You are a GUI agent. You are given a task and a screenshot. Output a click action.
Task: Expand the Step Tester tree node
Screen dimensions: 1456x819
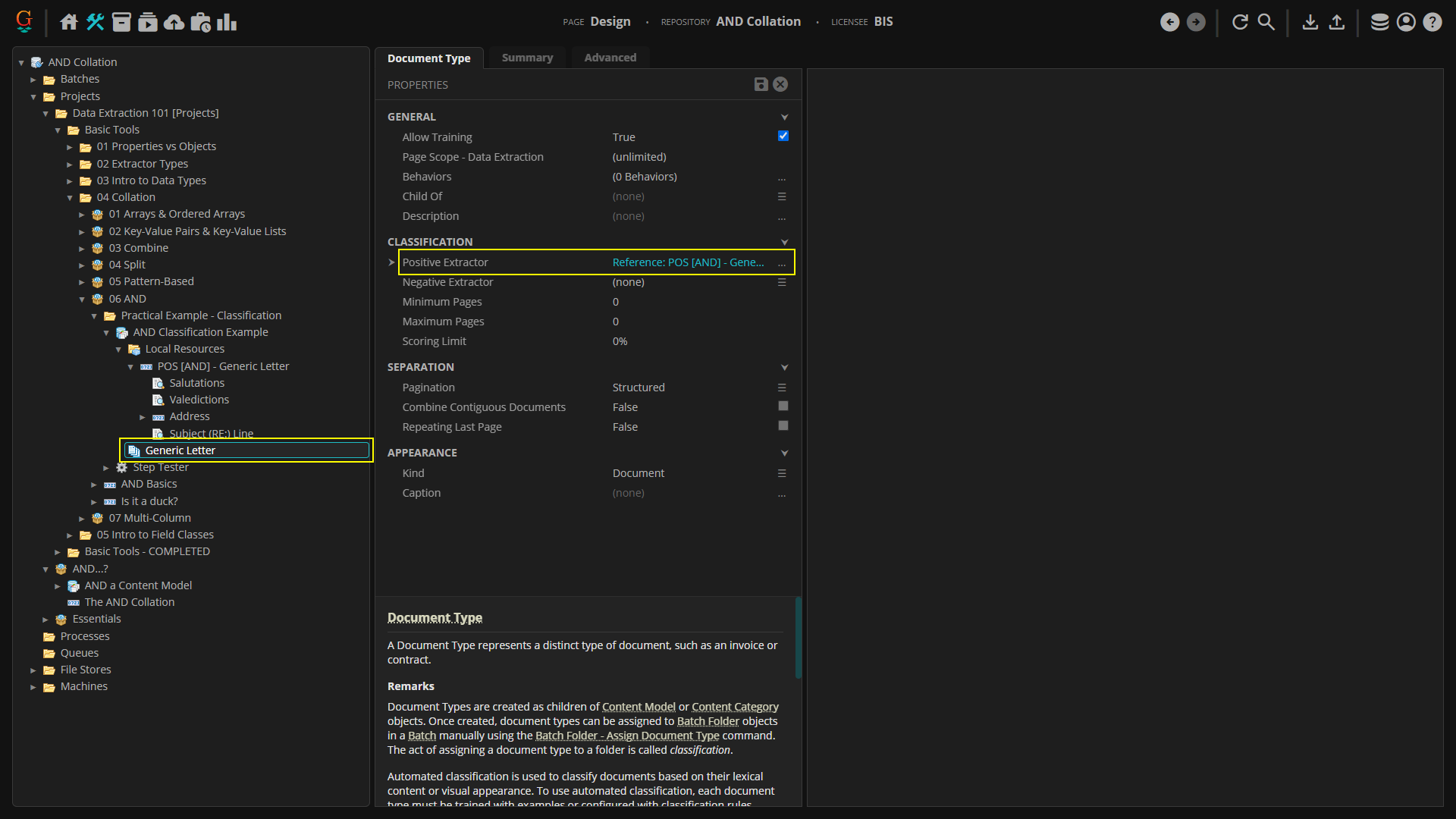pos(106,468)
